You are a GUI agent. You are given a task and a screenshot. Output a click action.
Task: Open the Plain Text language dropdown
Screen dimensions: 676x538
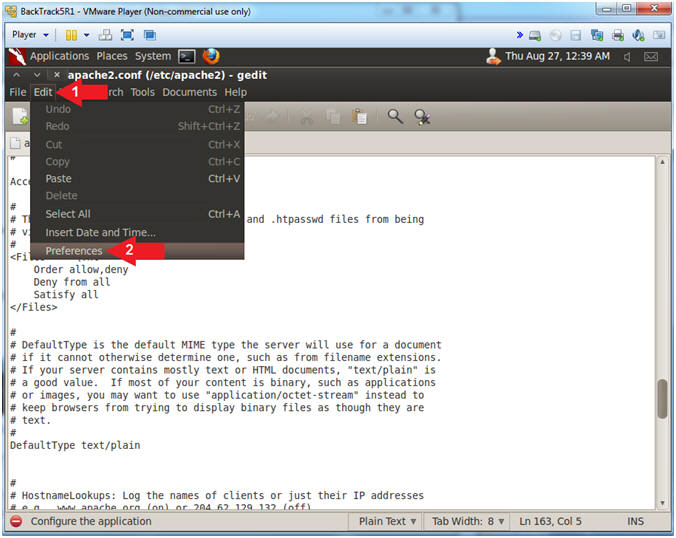pos(387,522)
